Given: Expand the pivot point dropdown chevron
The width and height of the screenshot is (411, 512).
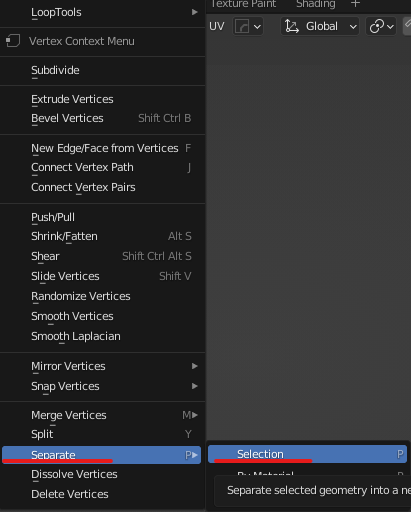Looking at the screenshot, I should pos(390,26).
